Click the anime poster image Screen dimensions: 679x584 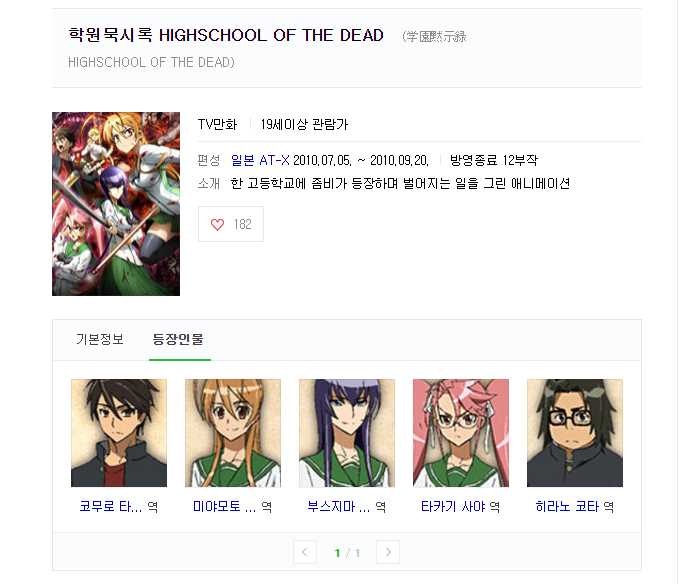pyautogui.click(x=116, y=204)
